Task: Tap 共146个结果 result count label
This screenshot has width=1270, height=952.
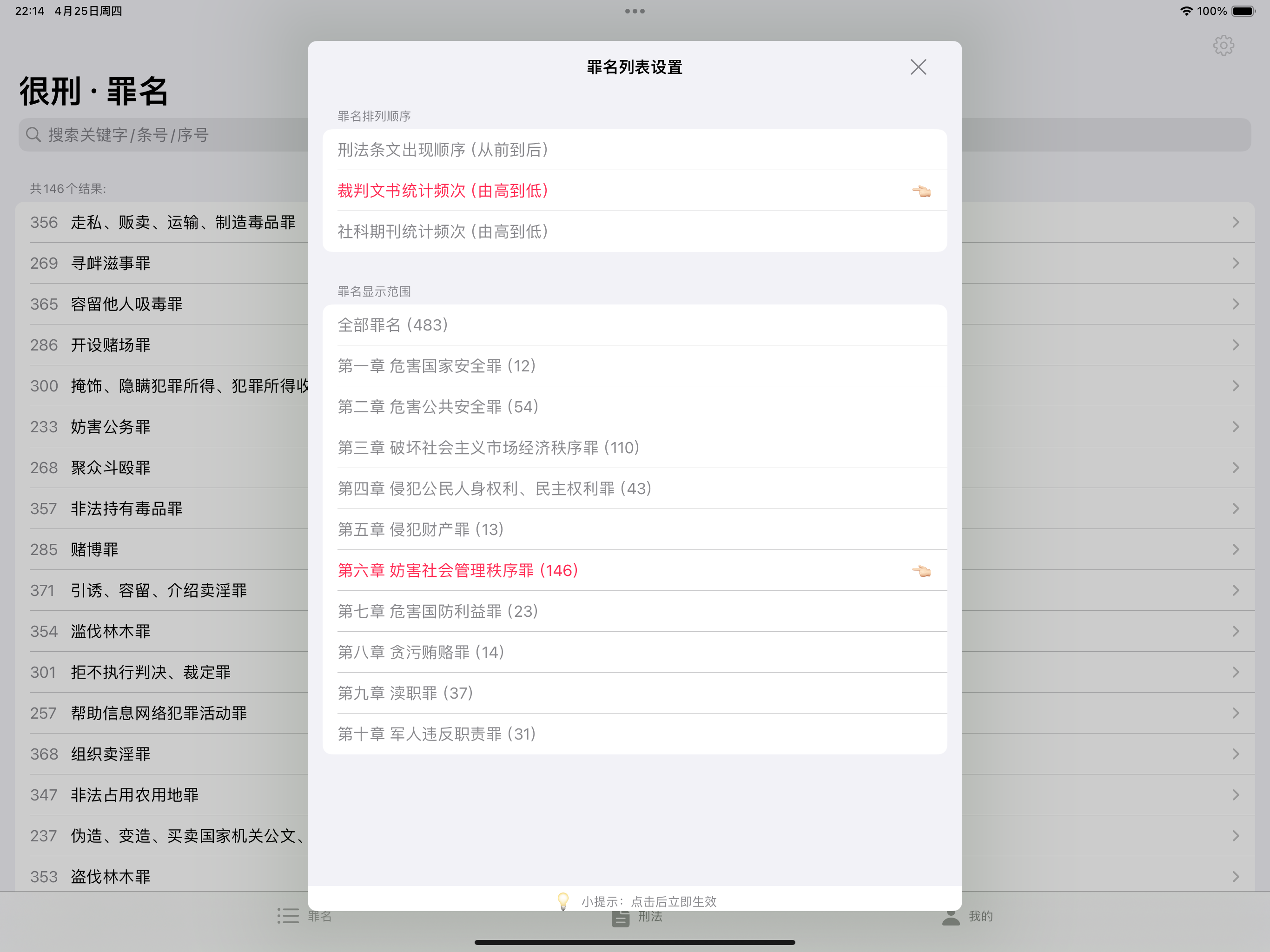Action: [x=68, y=189]
